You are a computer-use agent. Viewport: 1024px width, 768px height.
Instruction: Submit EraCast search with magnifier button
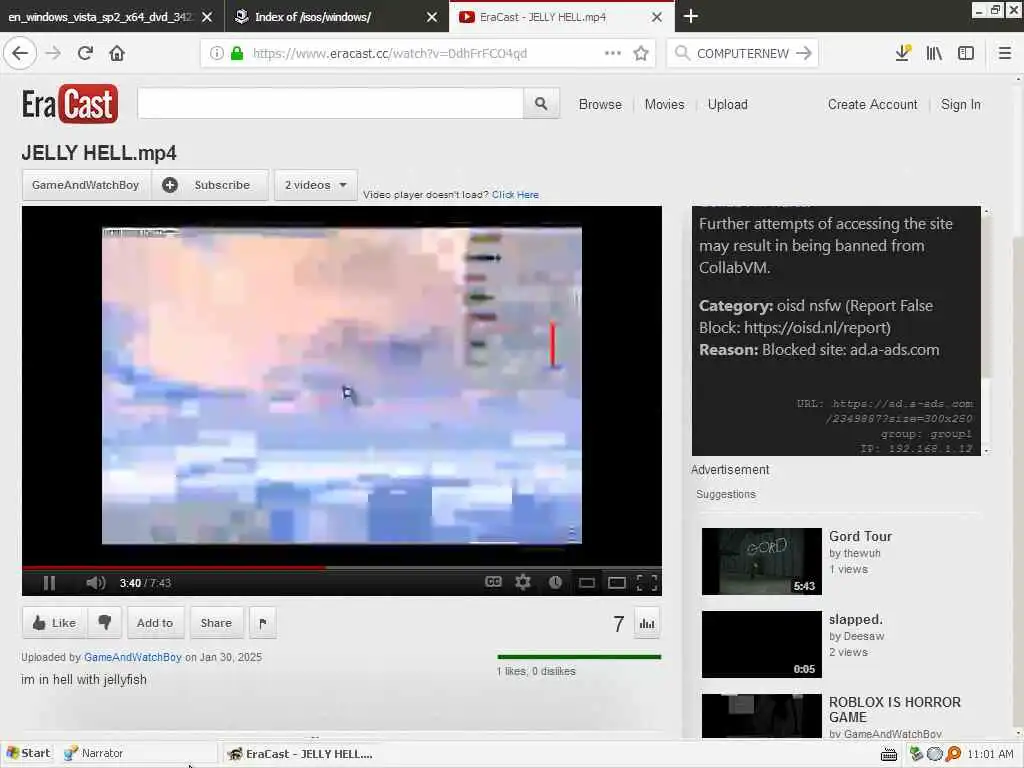click(x=541, y=103)
